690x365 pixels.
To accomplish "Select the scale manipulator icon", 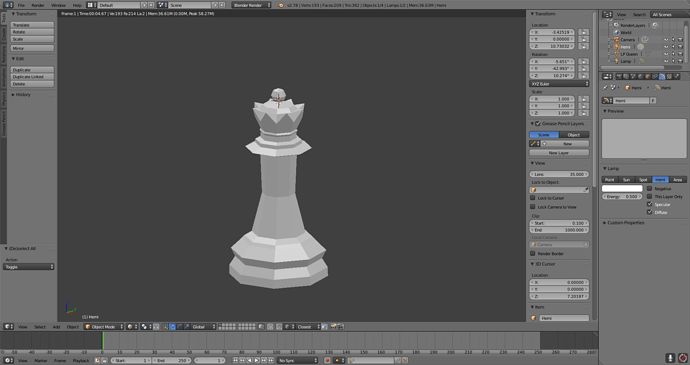I will 186,327.
